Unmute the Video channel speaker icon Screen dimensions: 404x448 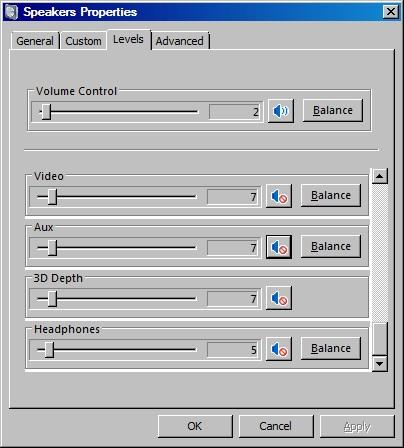(x=279, y=196)
